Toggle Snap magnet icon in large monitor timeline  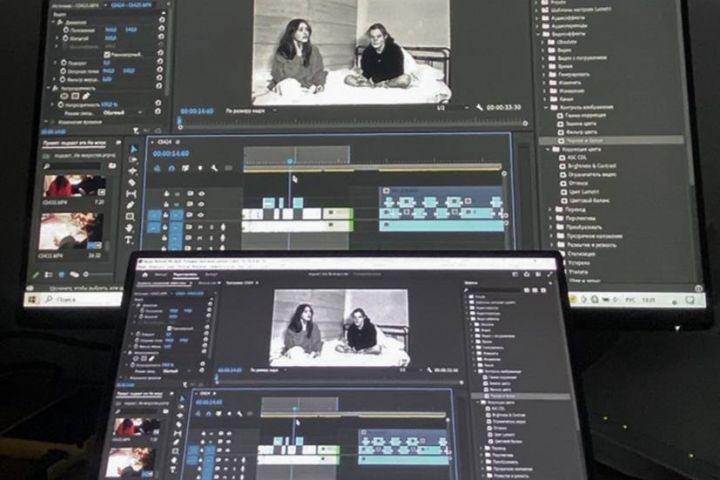click(171, 169)
